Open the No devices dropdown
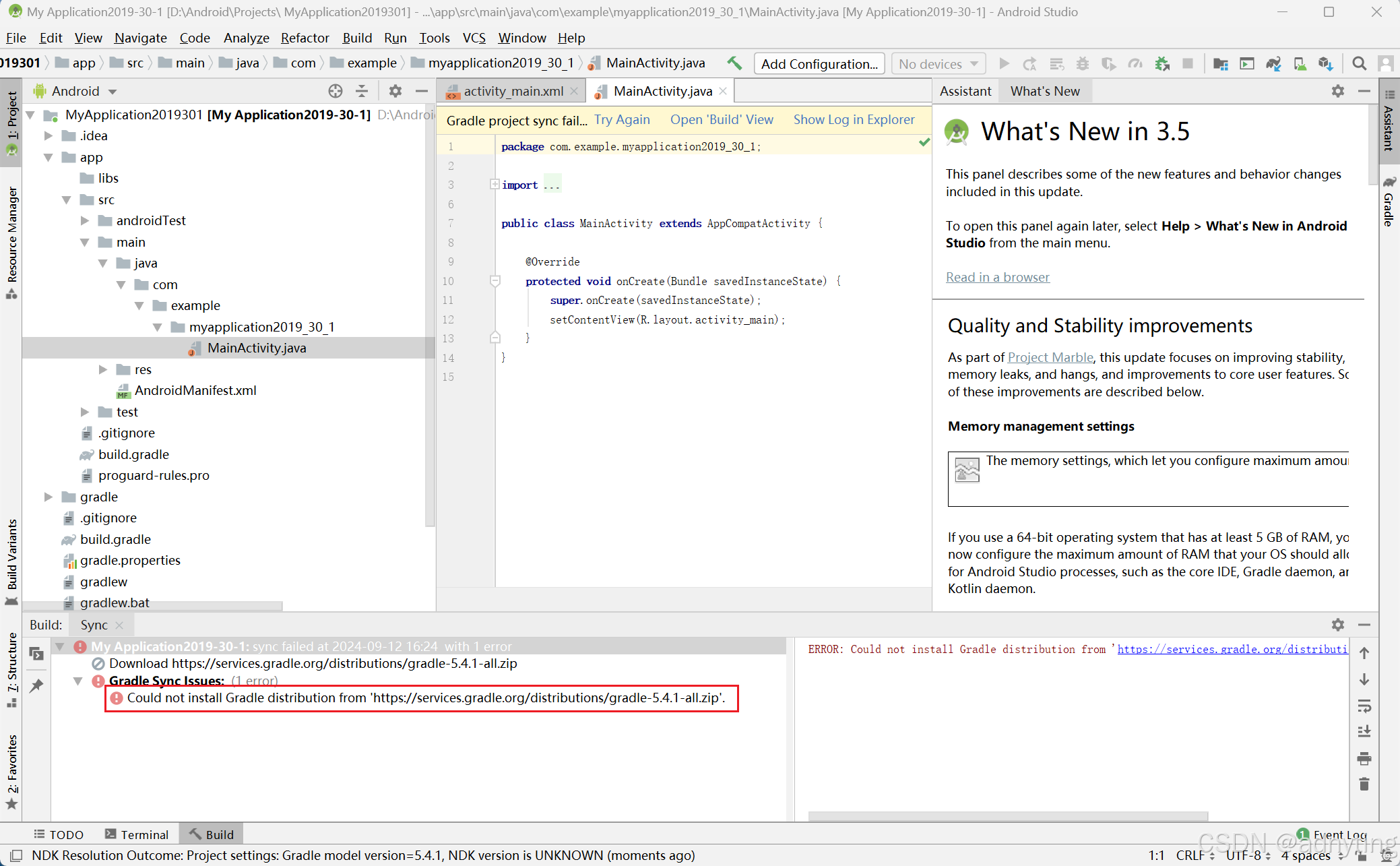1400x866 pixels. 938,63
